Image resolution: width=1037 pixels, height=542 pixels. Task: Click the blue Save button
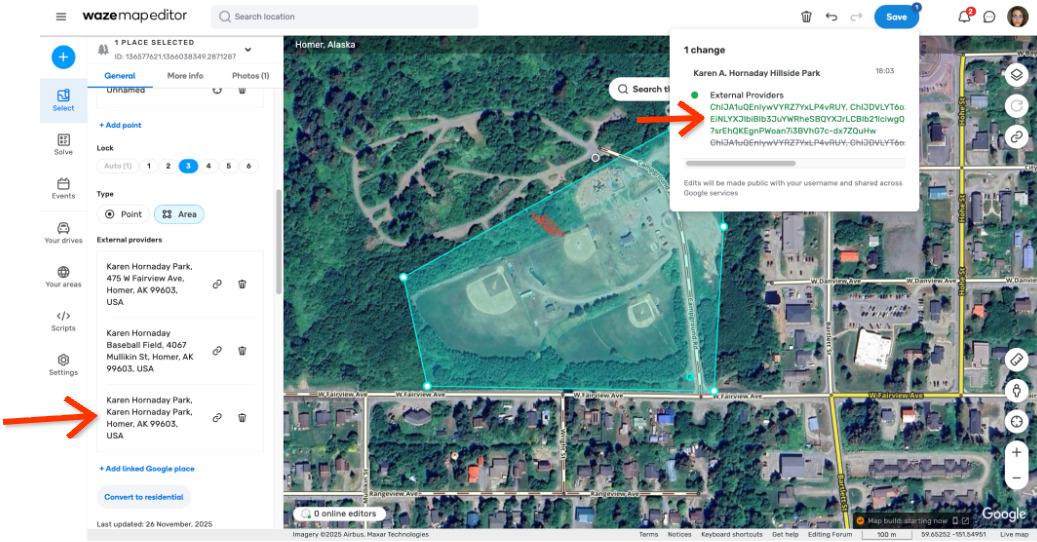[x=896, y=17]
